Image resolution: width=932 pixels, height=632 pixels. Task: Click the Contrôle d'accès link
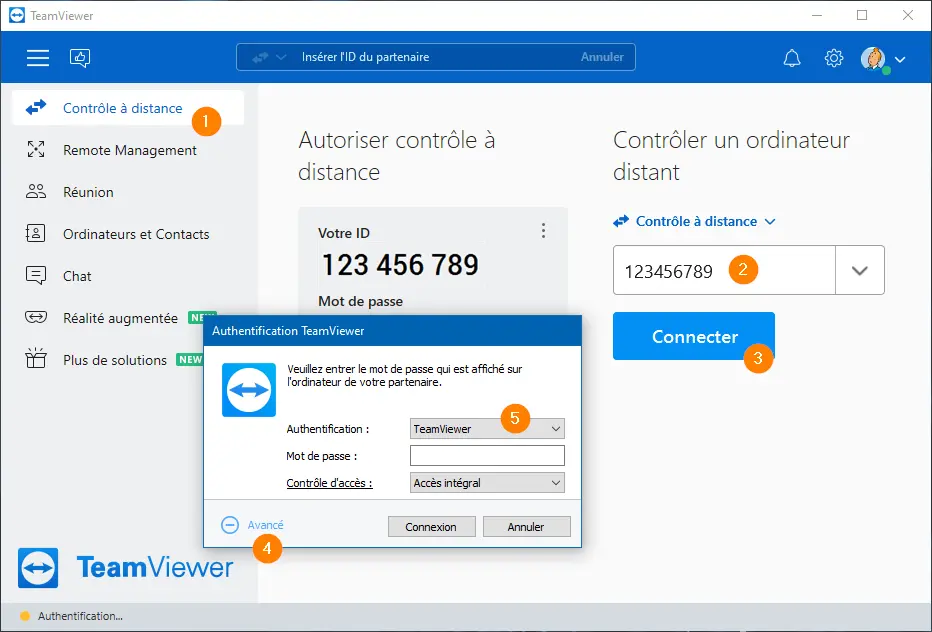click(329, 483)
